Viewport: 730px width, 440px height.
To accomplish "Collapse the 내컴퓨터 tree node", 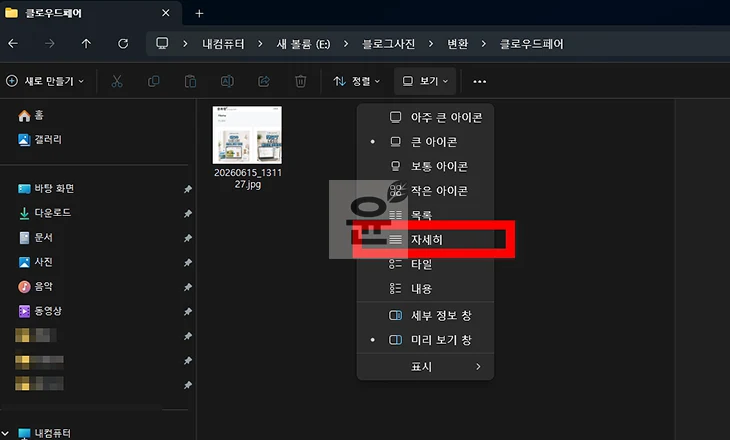I will (x=5, y=433).
